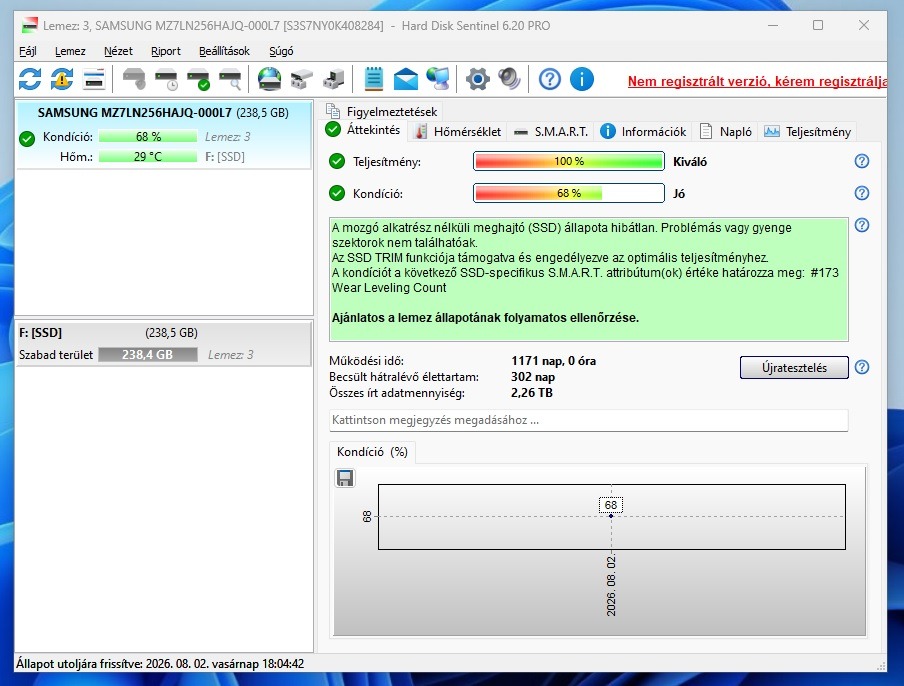The image size is (904, 686).
Task: Click the sidebar Hőm. 29 °C bar
Action: click(148, 157)
